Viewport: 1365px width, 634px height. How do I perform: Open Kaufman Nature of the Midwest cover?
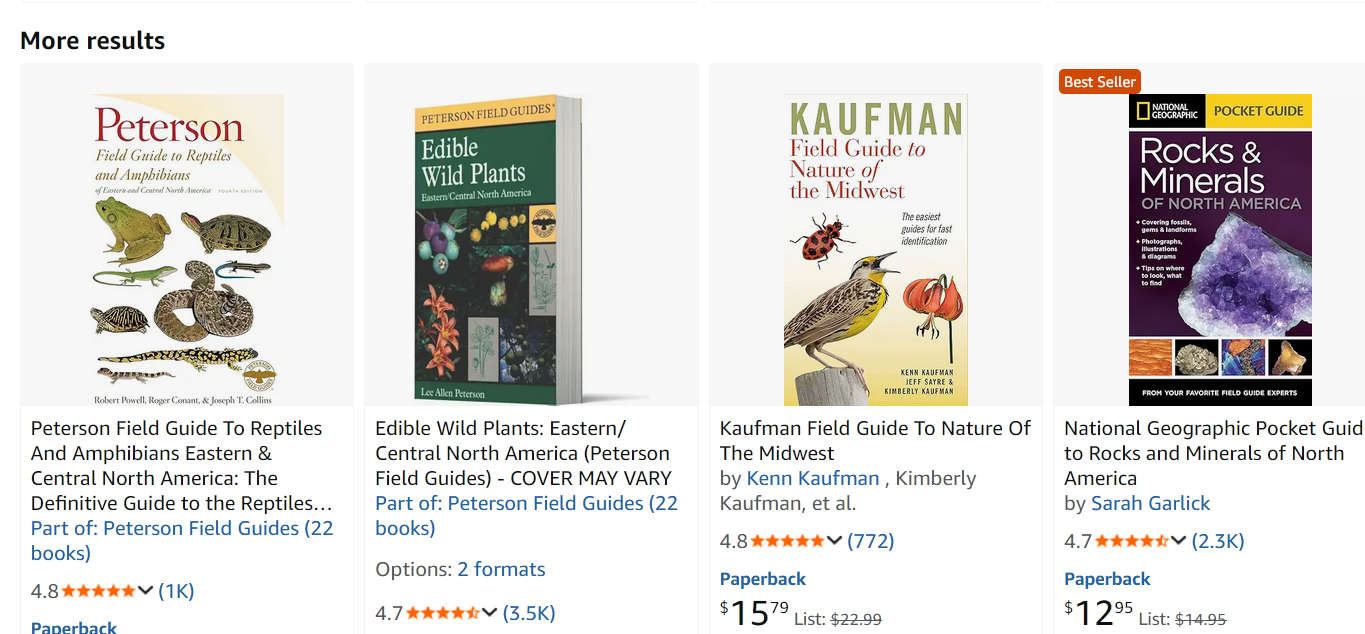coord(875,249)
